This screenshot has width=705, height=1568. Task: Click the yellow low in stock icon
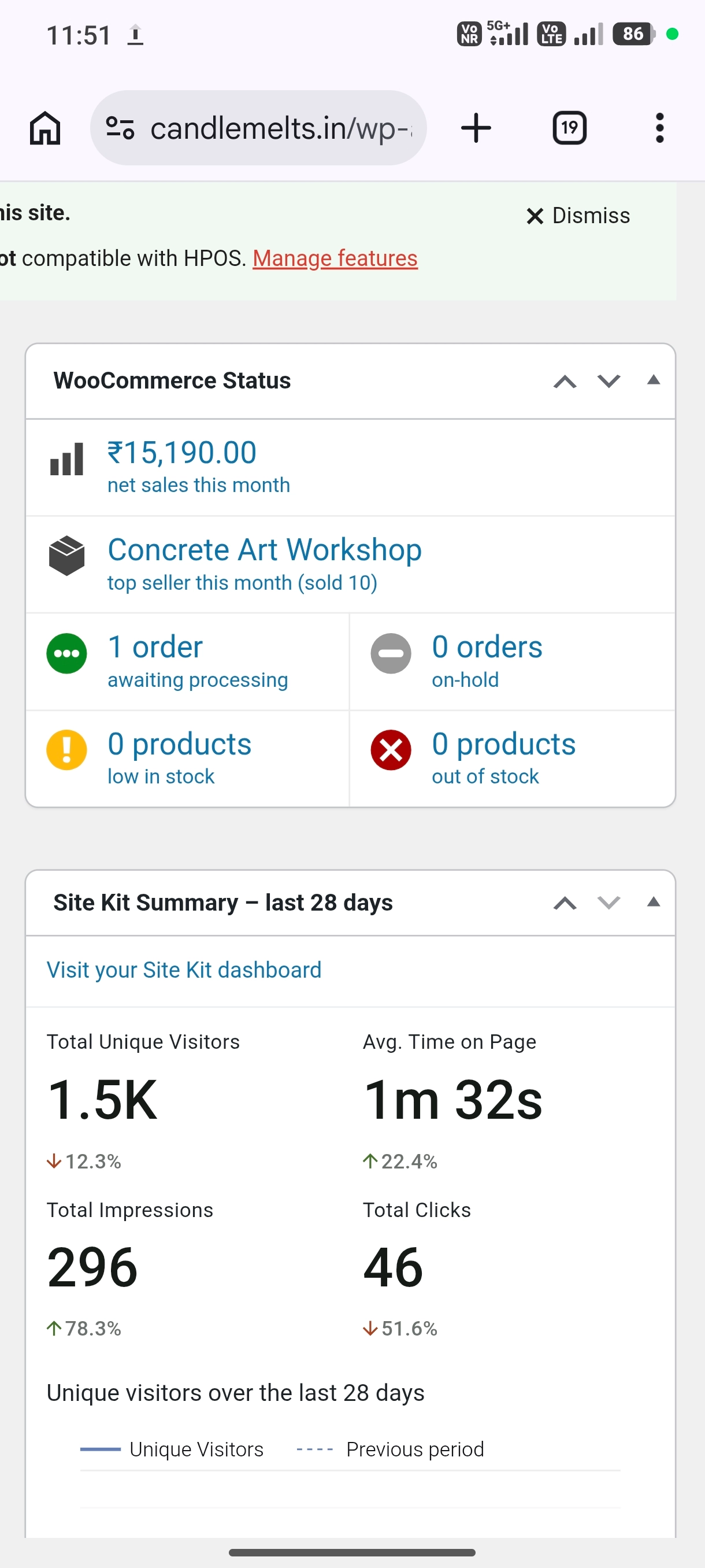(x=66, y=750)
